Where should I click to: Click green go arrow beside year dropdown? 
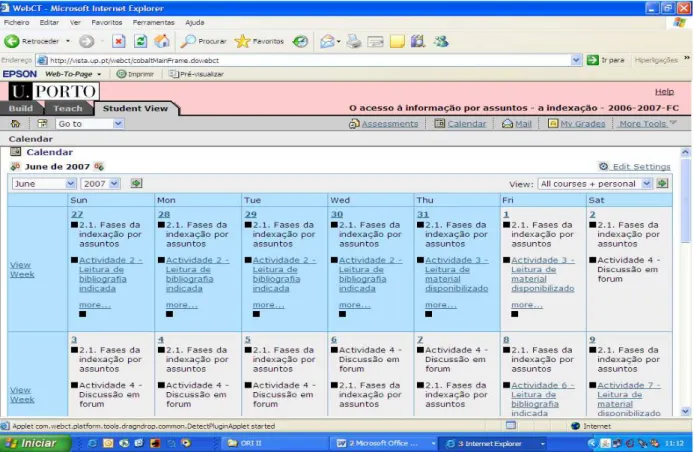click(136, 183)
